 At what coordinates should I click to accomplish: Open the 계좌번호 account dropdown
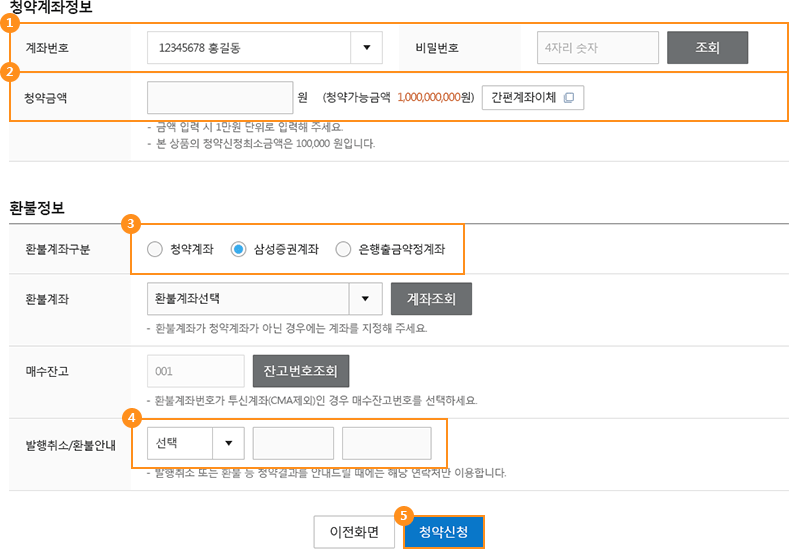265,48
